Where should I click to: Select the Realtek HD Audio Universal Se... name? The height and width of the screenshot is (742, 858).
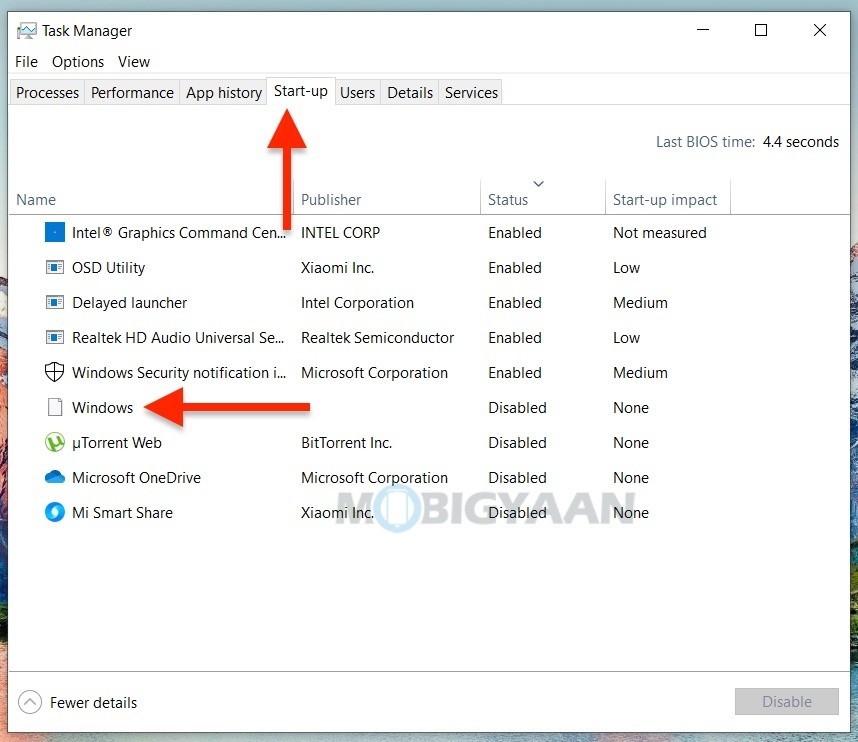click(178, 338)
